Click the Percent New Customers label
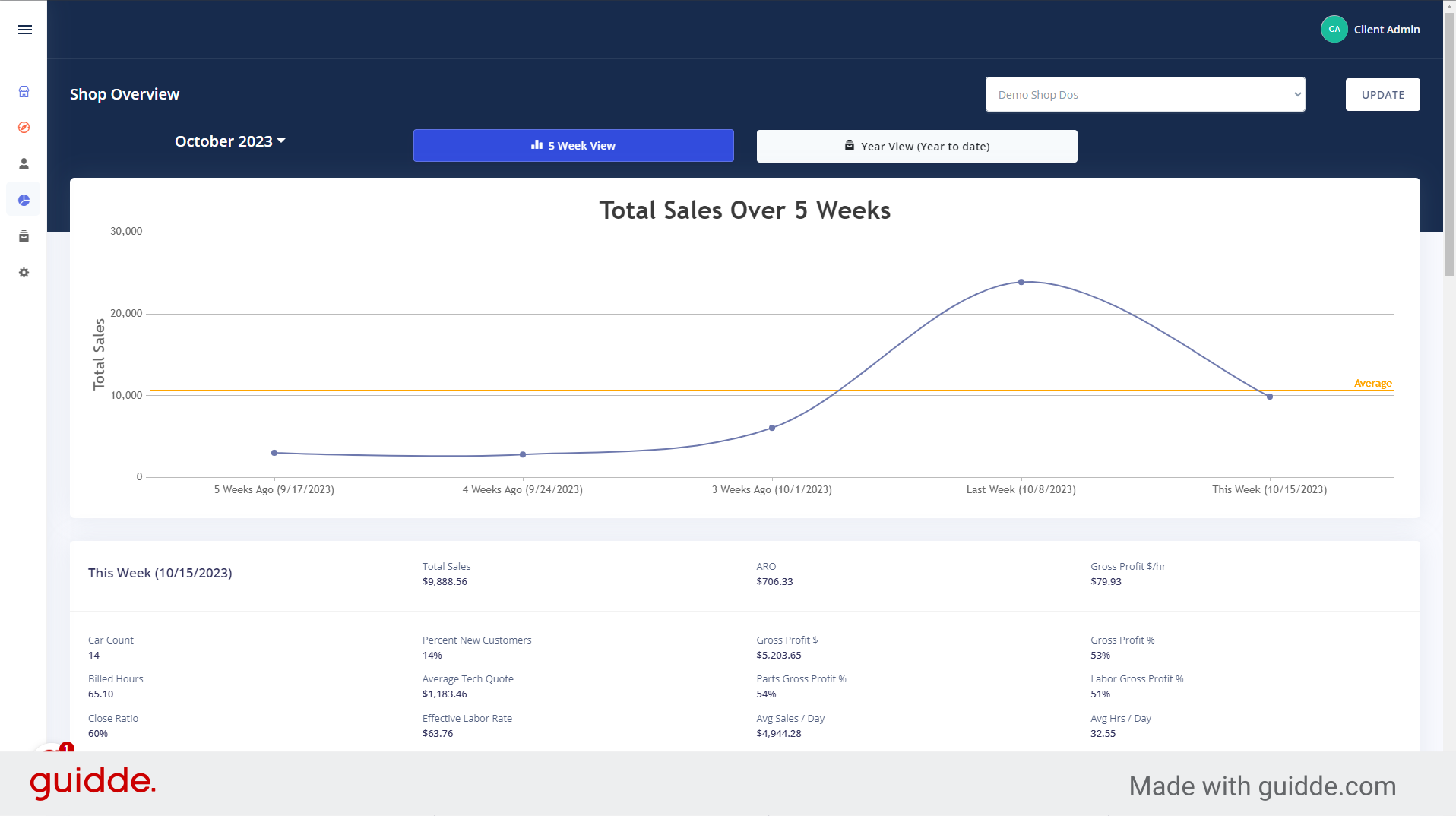This screenshot has width=1456, height=816. pyautogui.click(x=476, y=640)
